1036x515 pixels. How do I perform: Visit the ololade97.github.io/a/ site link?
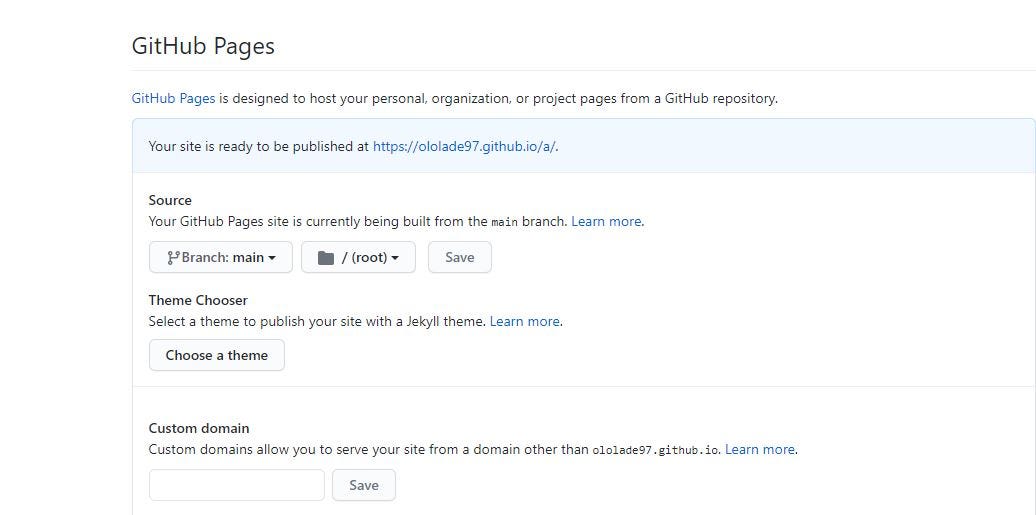[x=464, y=146]
